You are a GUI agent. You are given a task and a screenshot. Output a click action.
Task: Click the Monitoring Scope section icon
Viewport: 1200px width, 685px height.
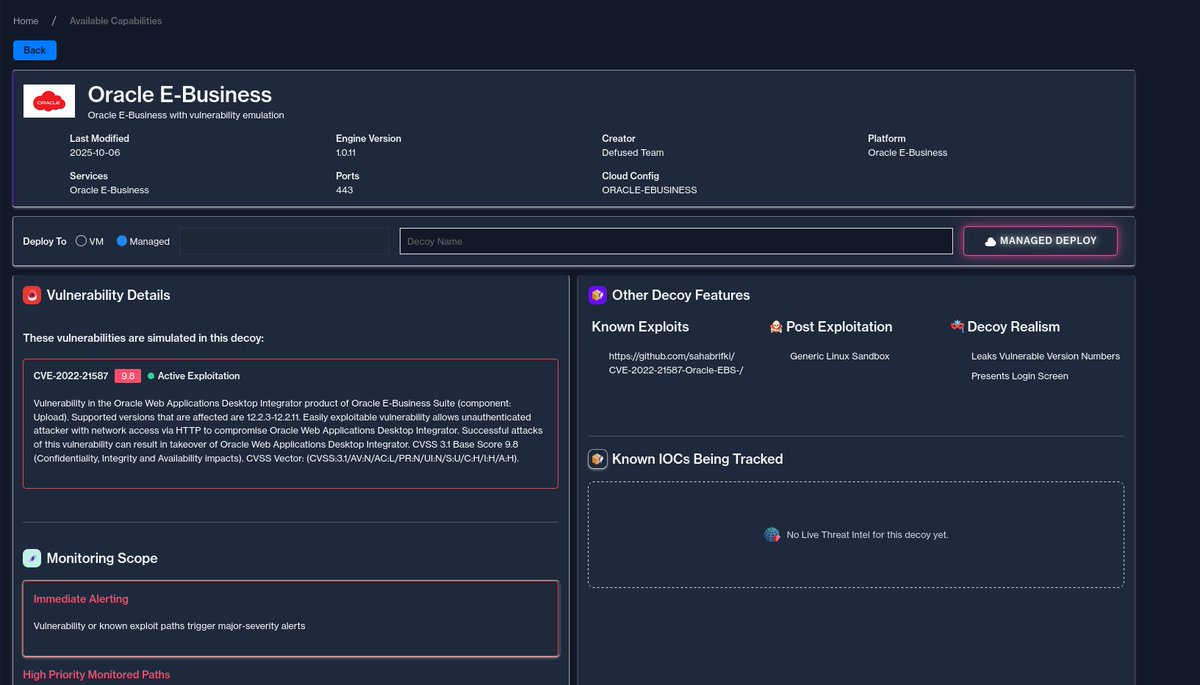click(32, 558)
